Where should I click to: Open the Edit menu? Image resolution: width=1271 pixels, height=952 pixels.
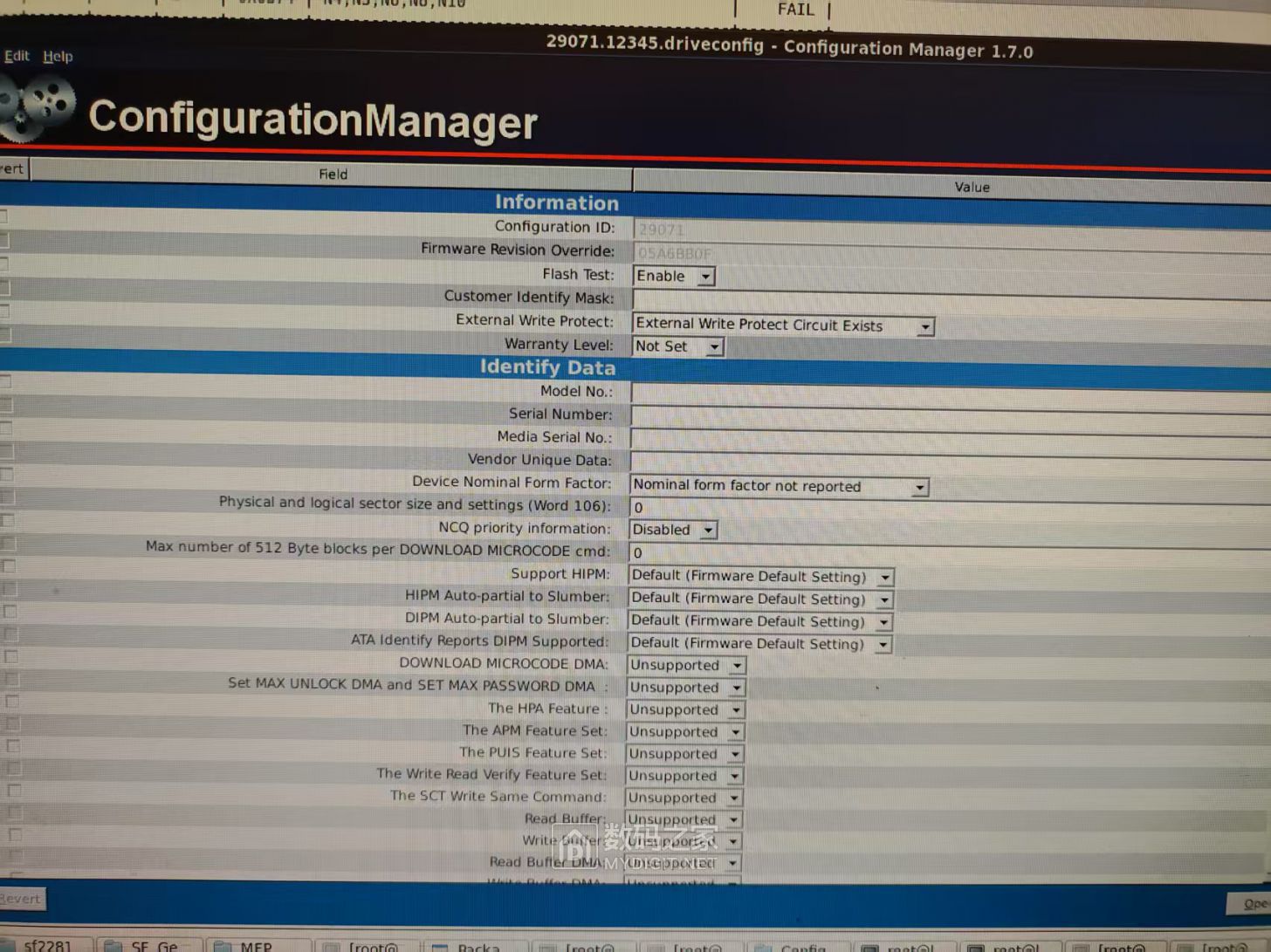coord(17,56)
